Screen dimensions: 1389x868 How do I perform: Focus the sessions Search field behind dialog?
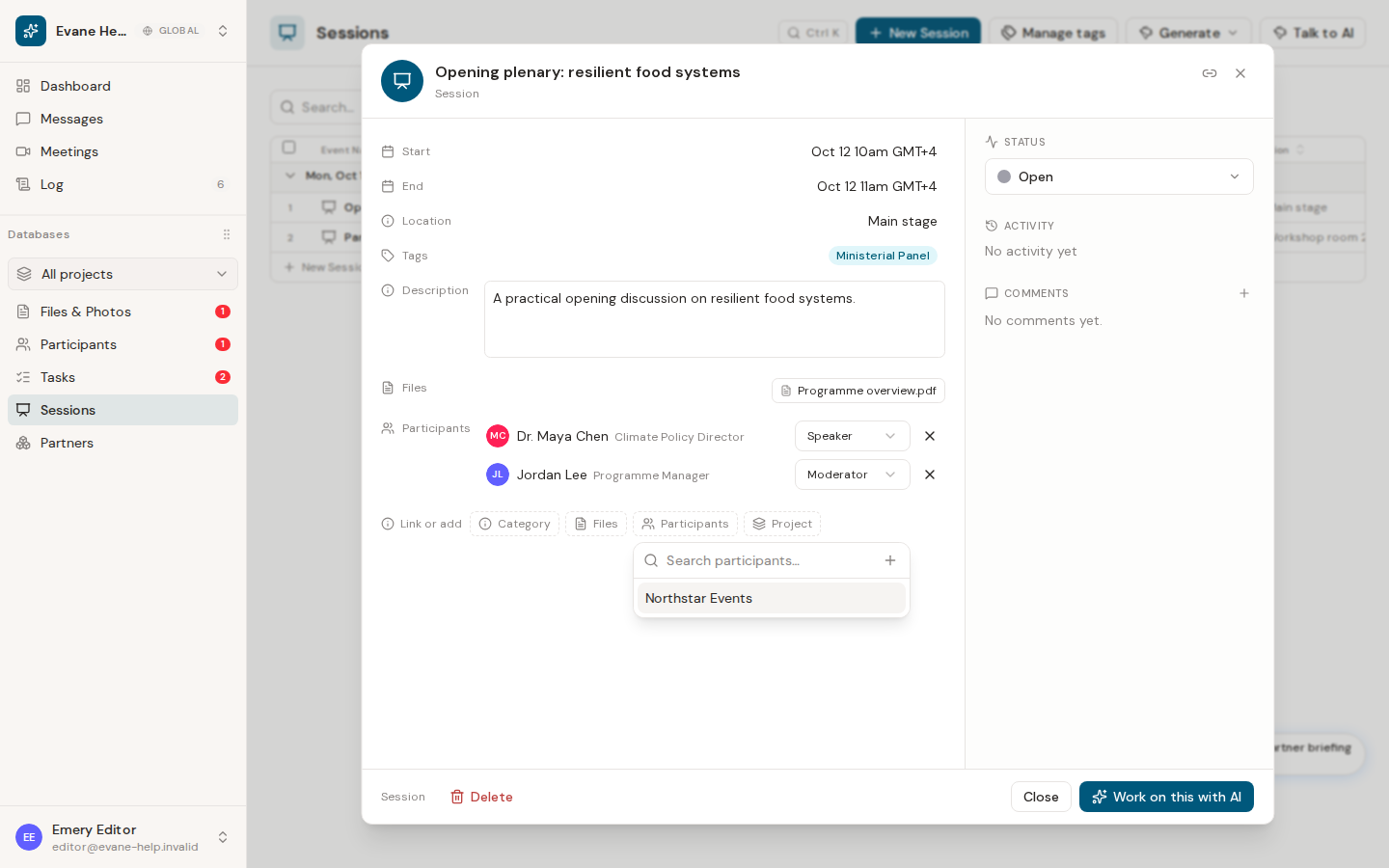(318, 107)
